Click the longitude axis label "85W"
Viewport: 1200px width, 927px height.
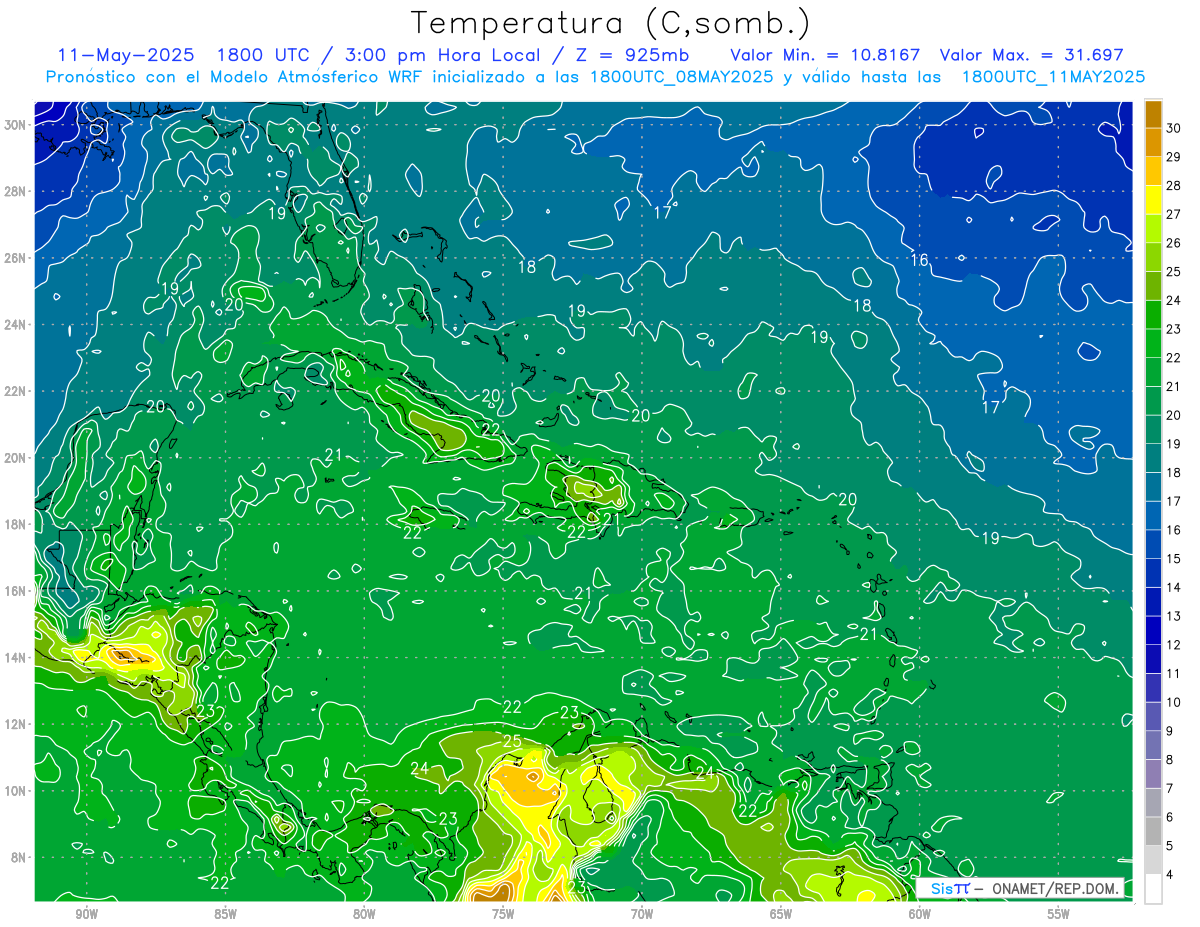pos(225,914)
